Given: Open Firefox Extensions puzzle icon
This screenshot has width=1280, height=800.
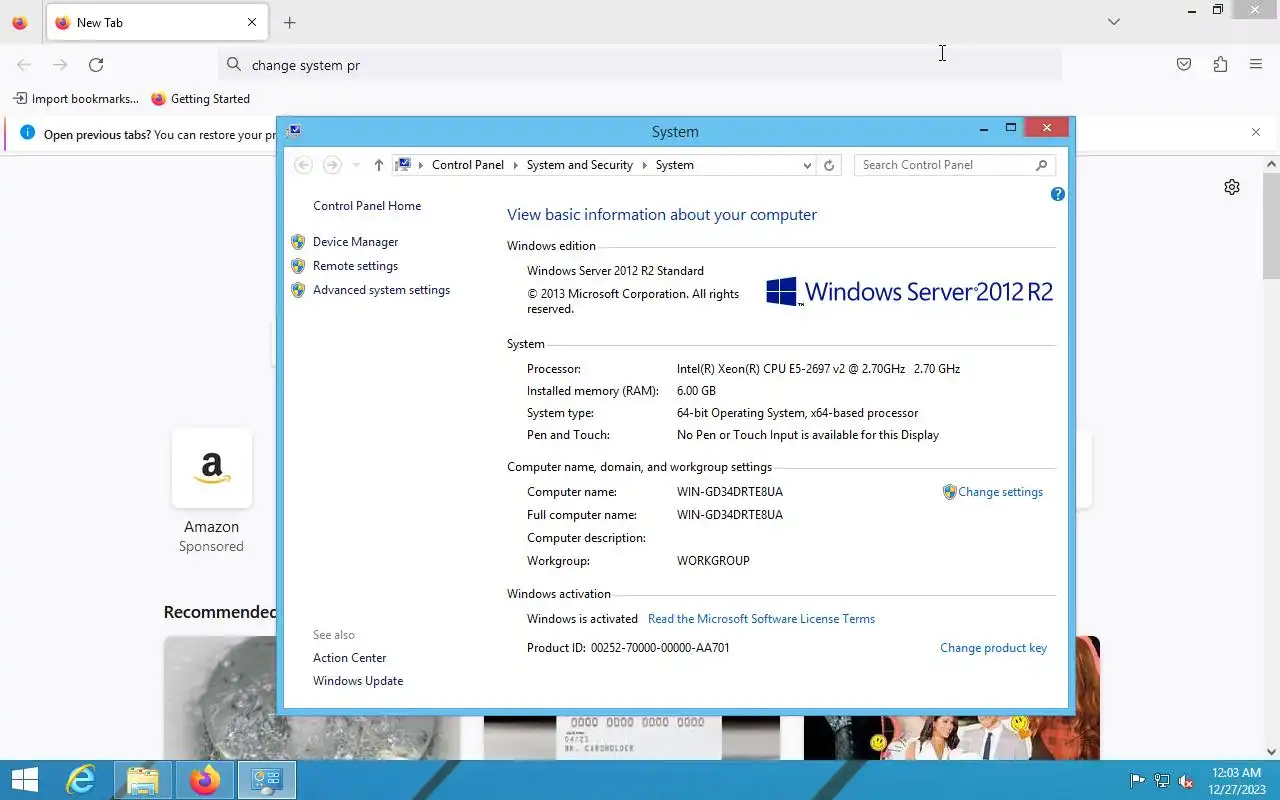Looking at the screenshot, I should point(1220,65).
